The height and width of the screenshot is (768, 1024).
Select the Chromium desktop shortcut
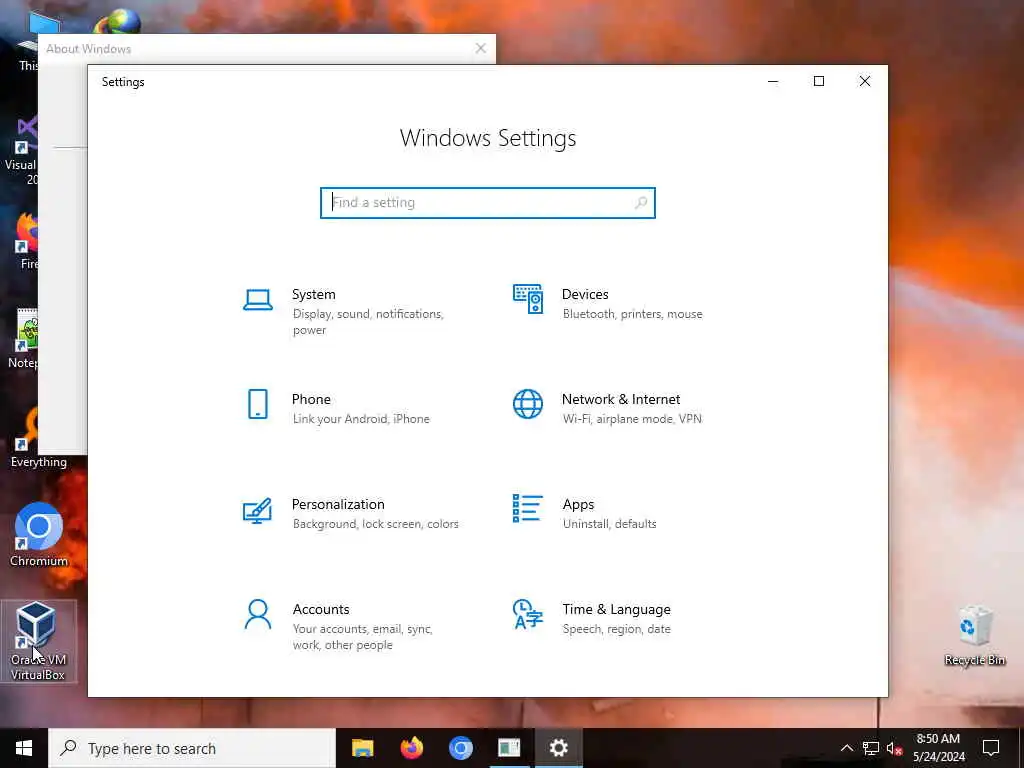coord(39,536)
